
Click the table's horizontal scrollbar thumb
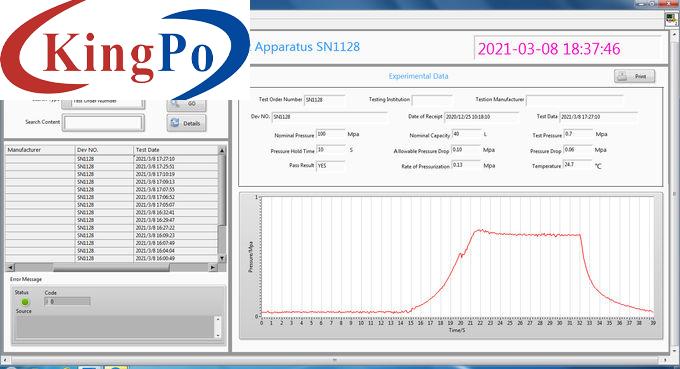111,268
